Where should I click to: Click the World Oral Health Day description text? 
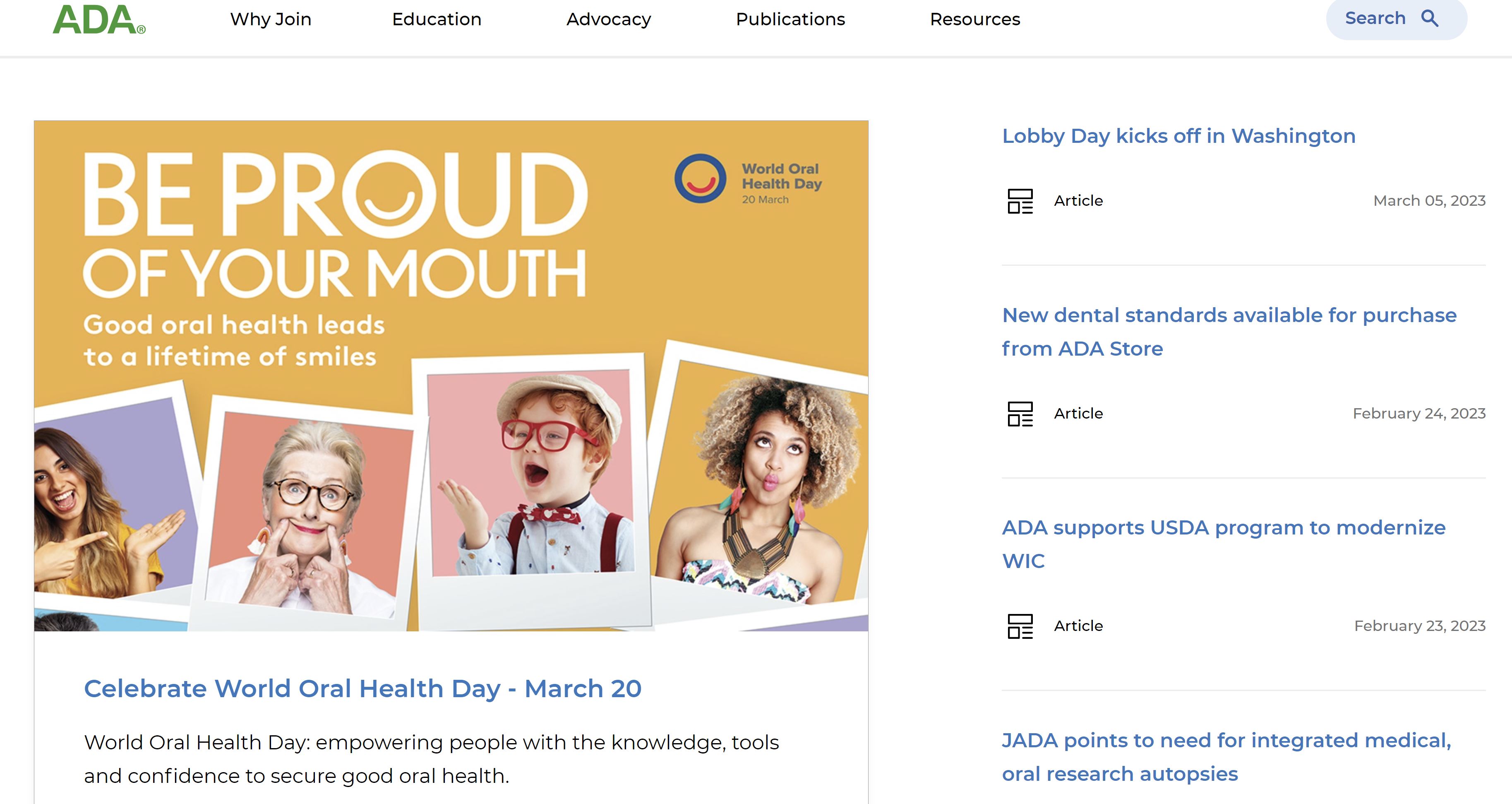431,759
